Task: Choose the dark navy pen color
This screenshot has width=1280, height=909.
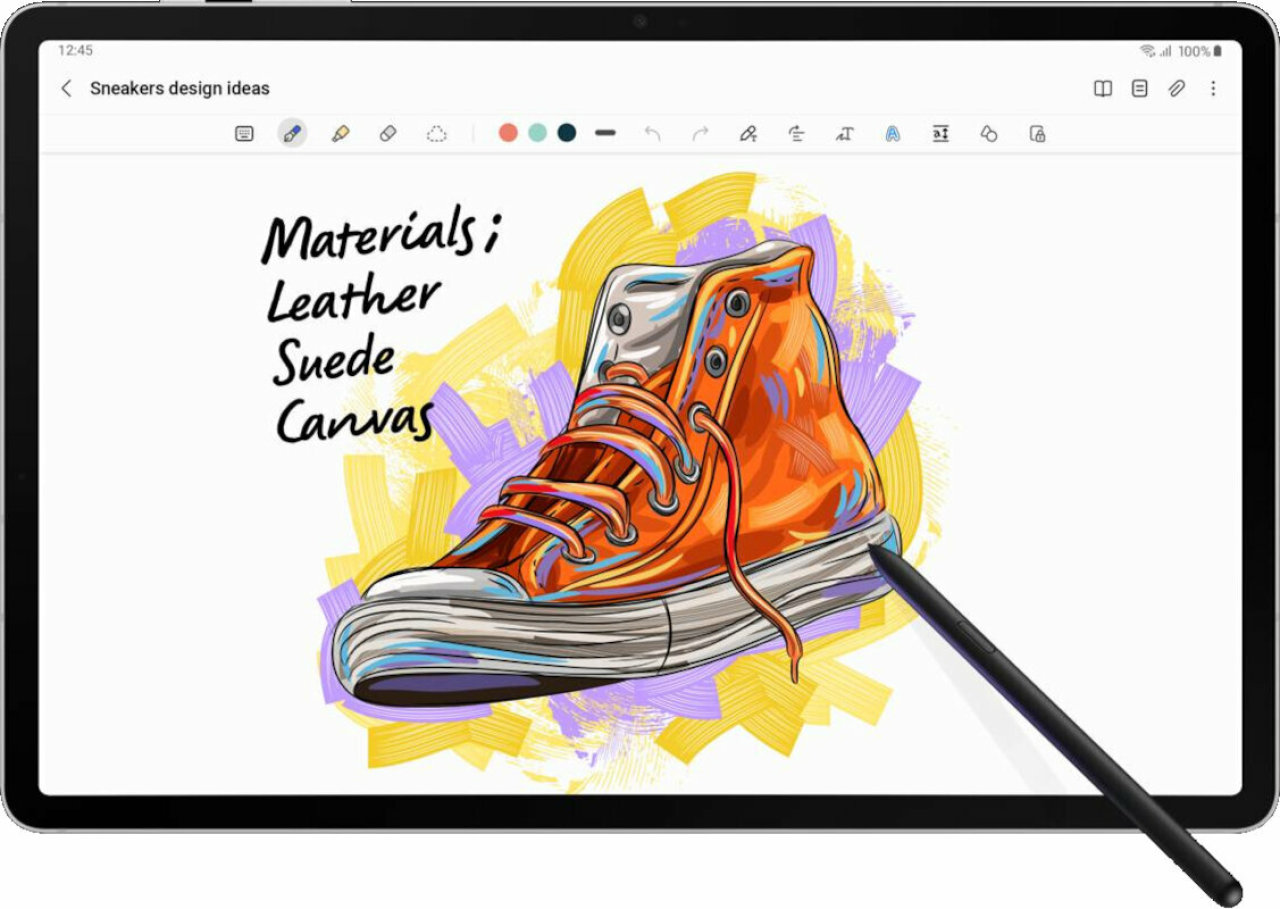Action: [x=567, y=133]
